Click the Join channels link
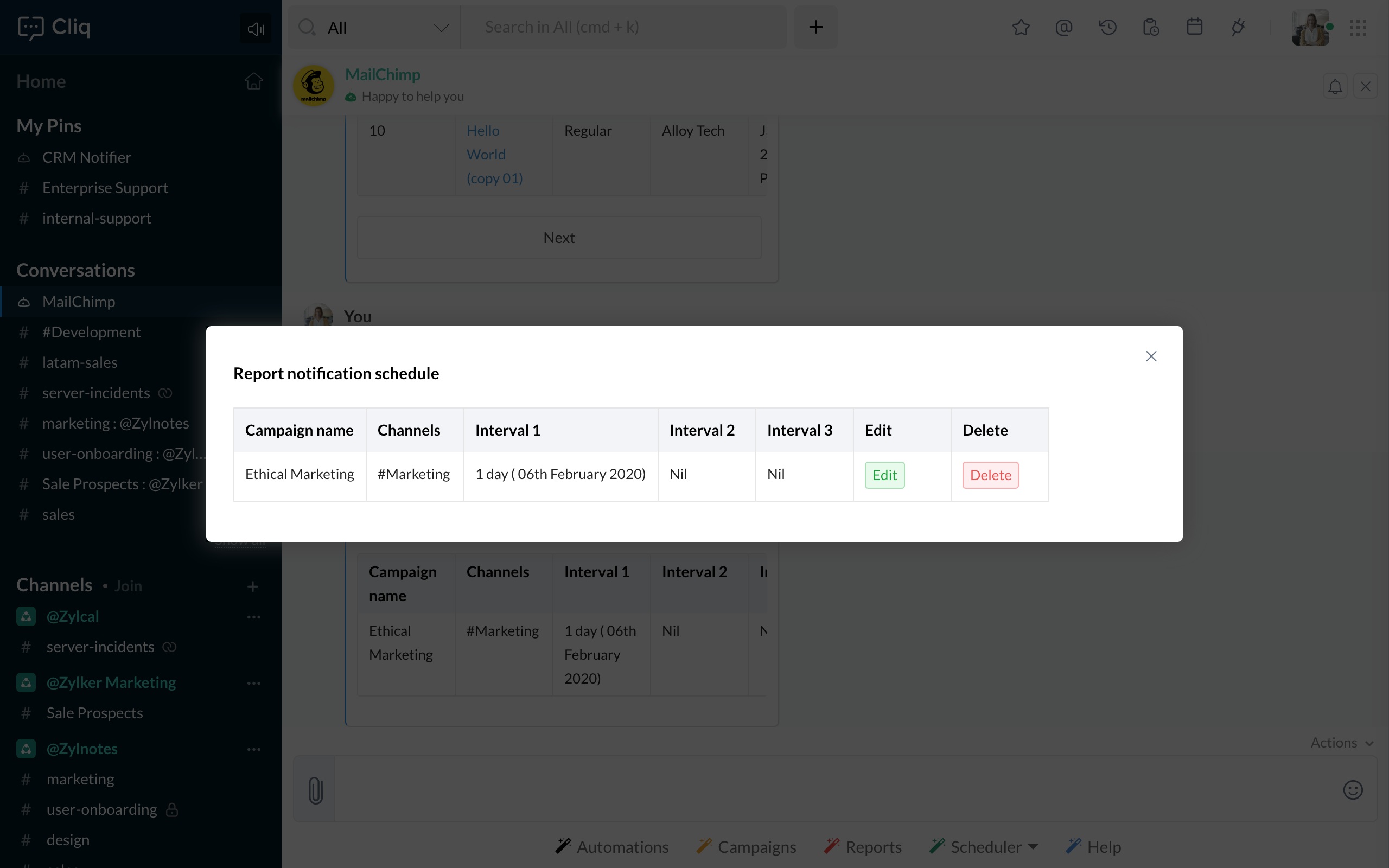The width and height of the screenshot is (1389, 868). (x=128, y=585)
